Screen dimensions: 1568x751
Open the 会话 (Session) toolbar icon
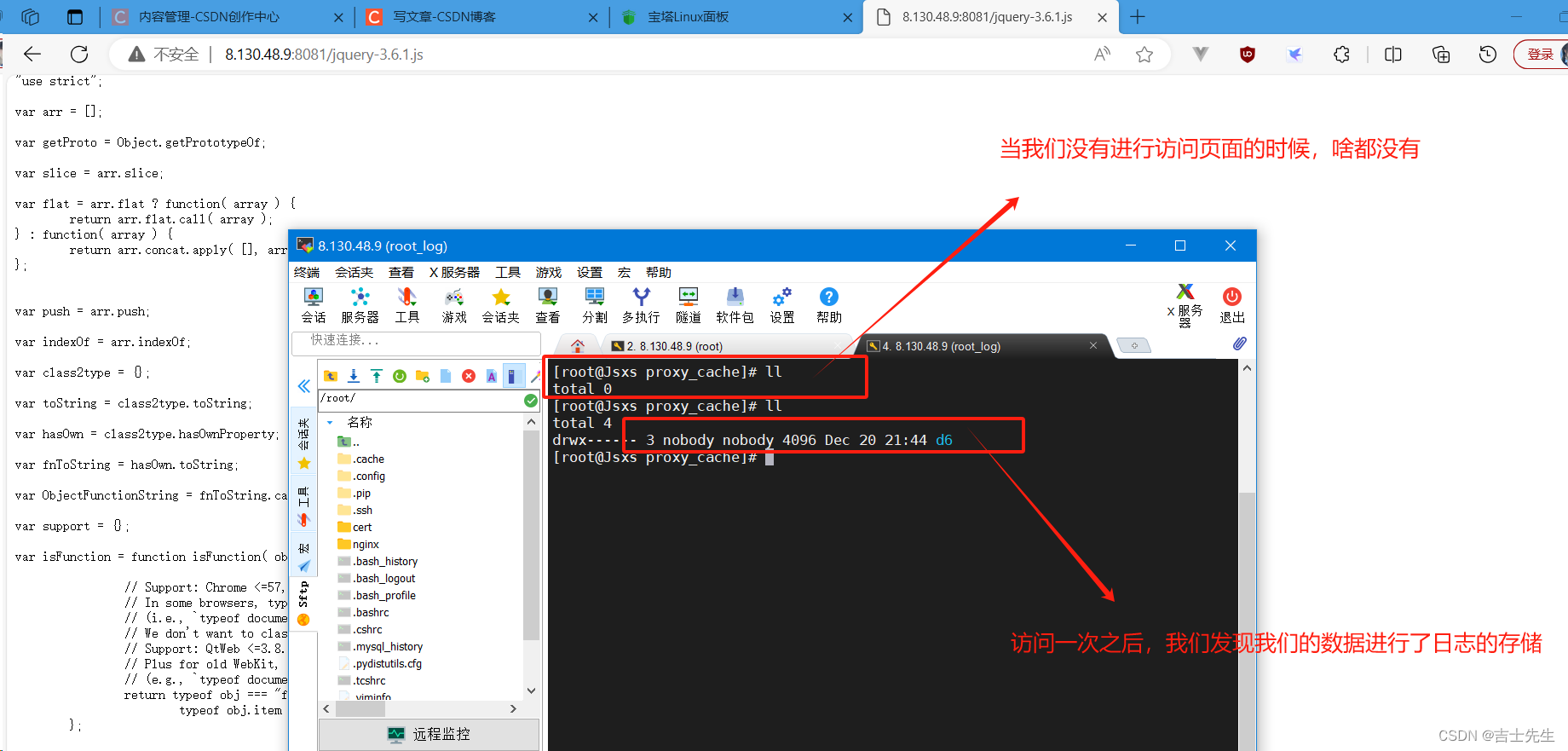[x=314, y=305]
